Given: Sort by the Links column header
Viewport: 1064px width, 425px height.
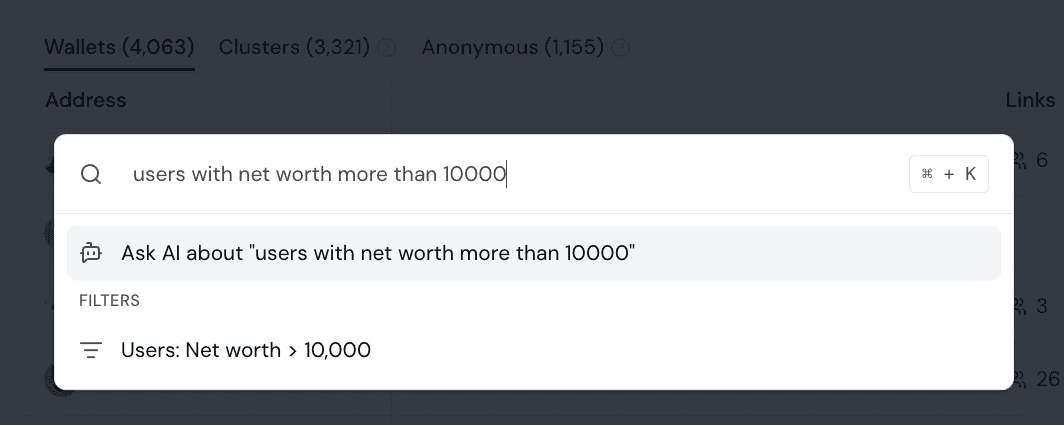Looking at the screenshot, I should [1030, 100].
